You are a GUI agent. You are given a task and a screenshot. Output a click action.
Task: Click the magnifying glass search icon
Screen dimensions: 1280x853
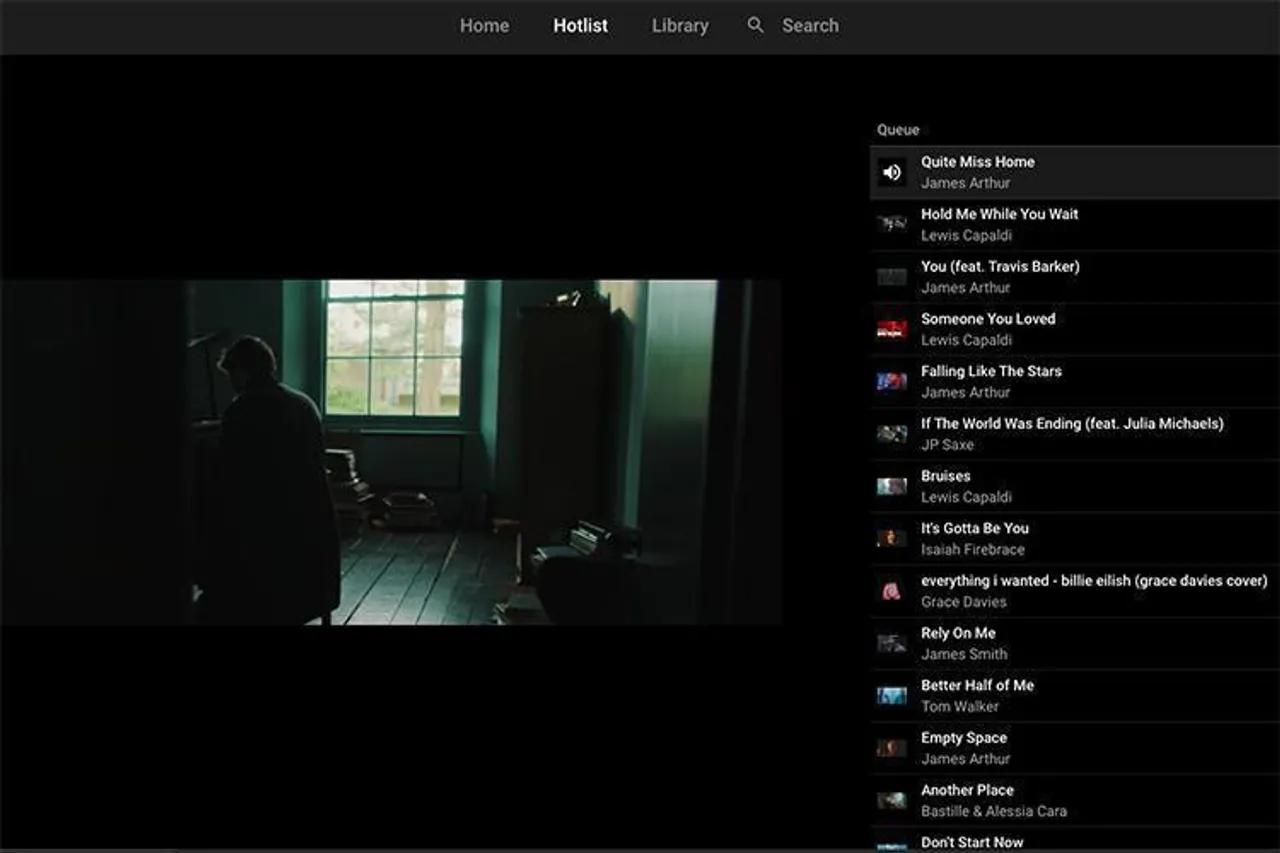[756, 25]
